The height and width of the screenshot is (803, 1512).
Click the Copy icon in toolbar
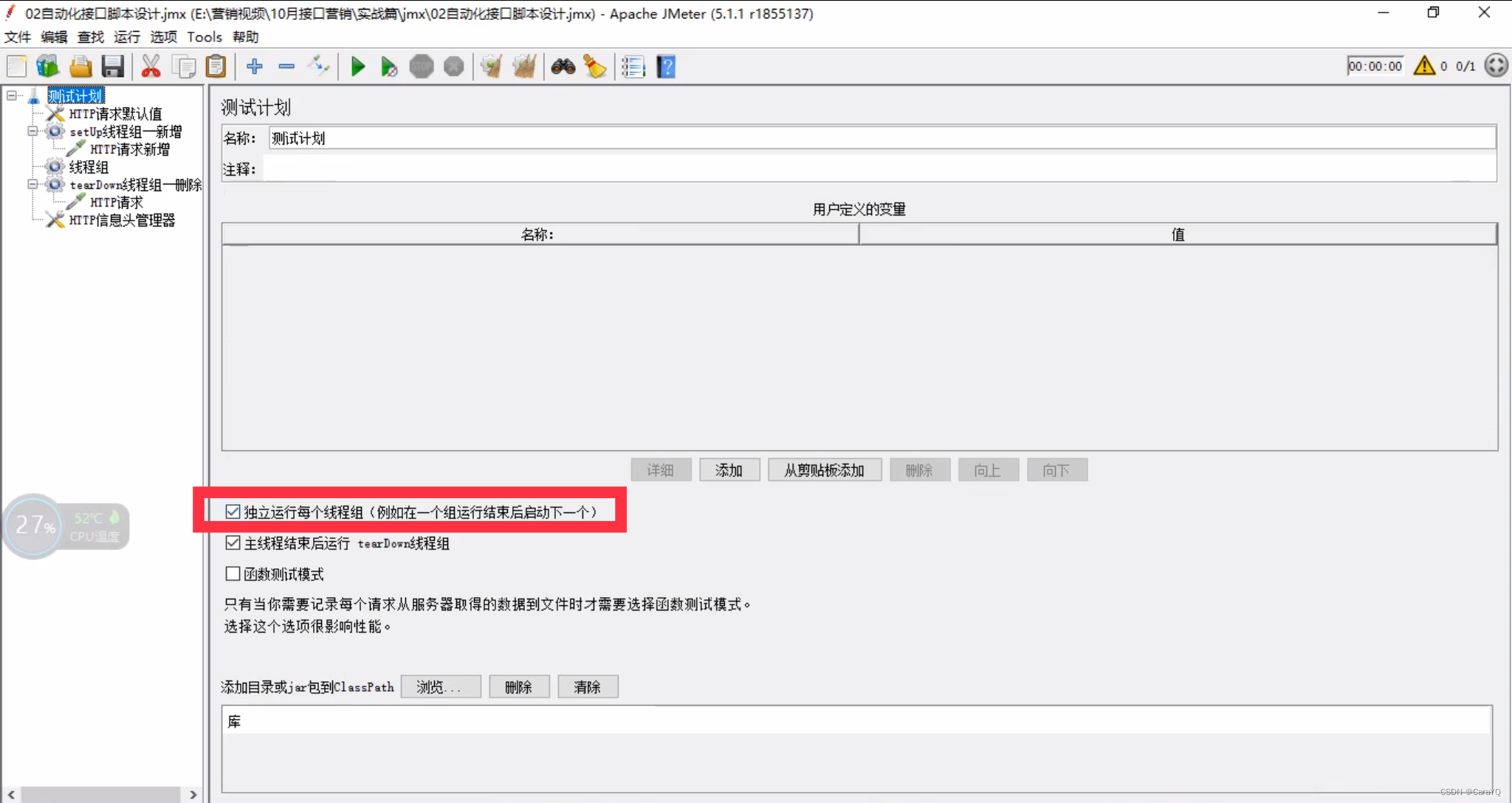[x=183, y=66]
